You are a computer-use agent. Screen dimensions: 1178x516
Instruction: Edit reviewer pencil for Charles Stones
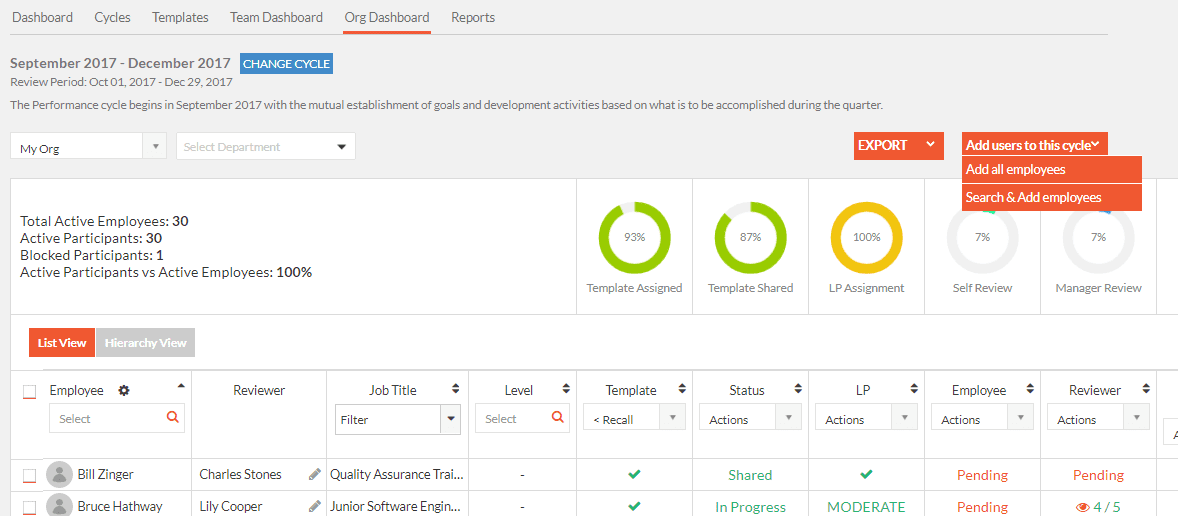(314, 475)
